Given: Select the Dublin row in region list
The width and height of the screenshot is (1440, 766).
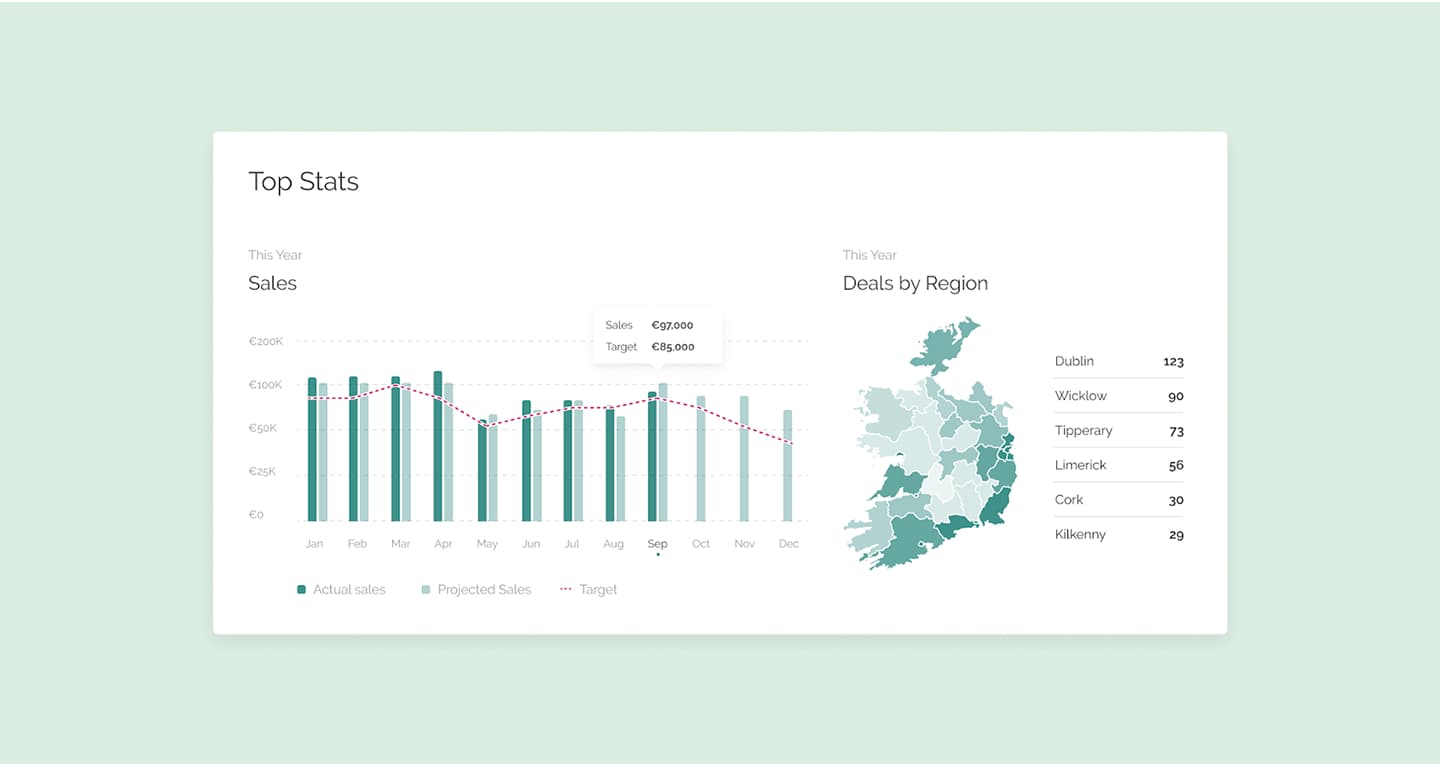Looking at the screenshot, I should coord(1119,361).
